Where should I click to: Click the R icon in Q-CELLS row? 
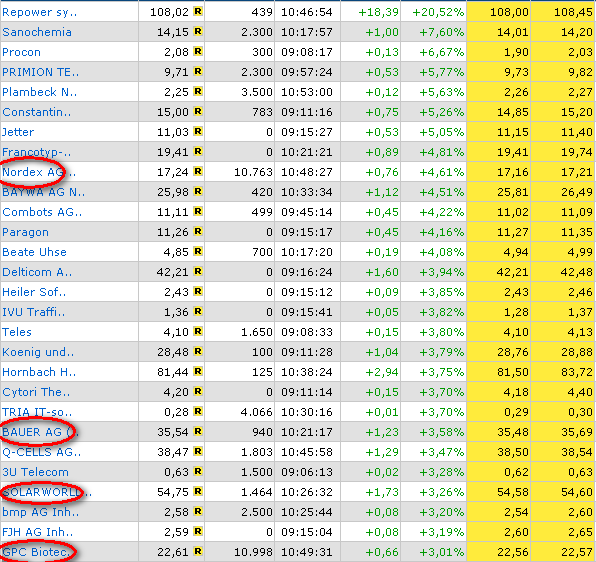pyautogui.click(x=198, y=451)
